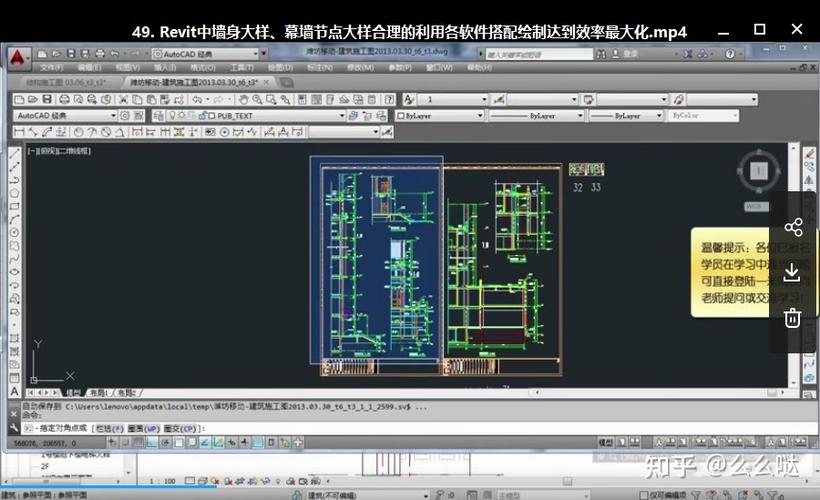The width and height of the screenshot is (820, 500).
Task: Open the 工具(T) menu
Action: click(241, 67)
